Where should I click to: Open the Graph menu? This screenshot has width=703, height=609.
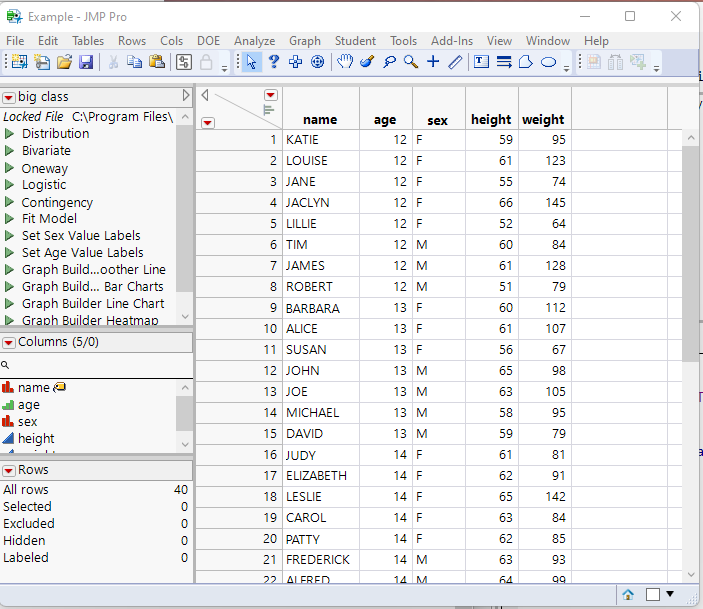coord(305,41)
